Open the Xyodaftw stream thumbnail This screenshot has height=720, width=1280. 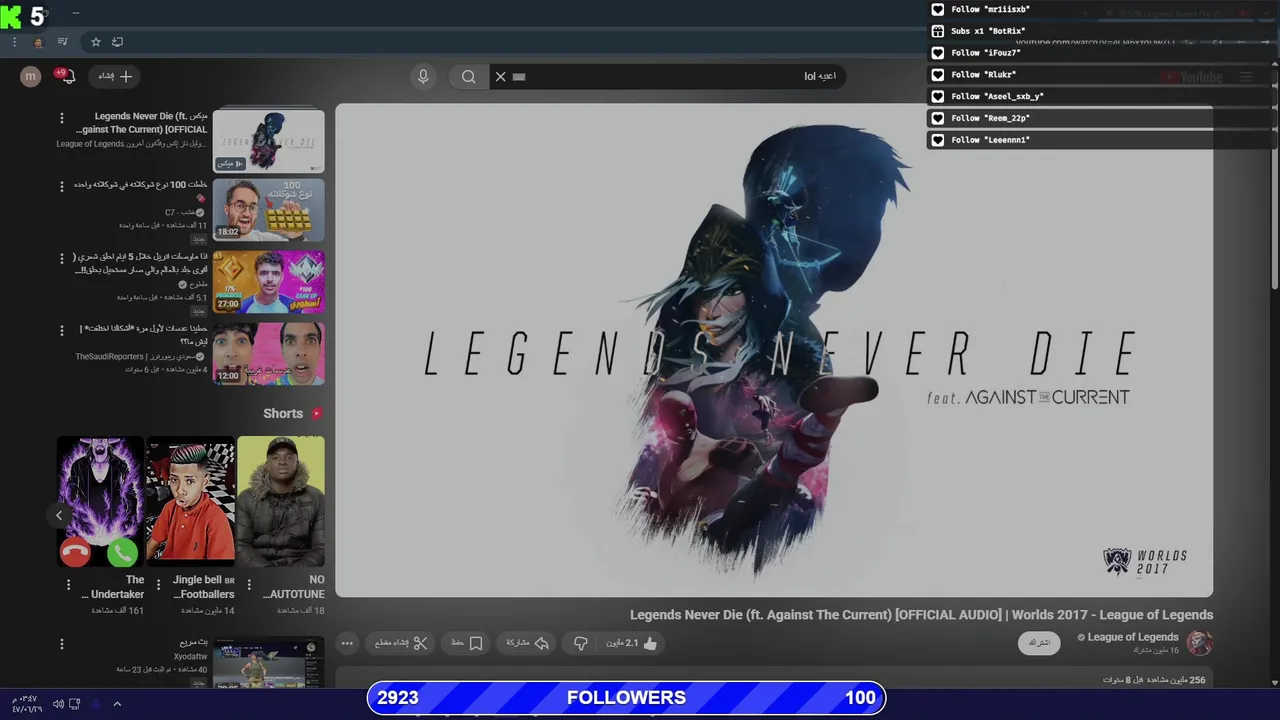pyautogui.click(x=268, y=663)
